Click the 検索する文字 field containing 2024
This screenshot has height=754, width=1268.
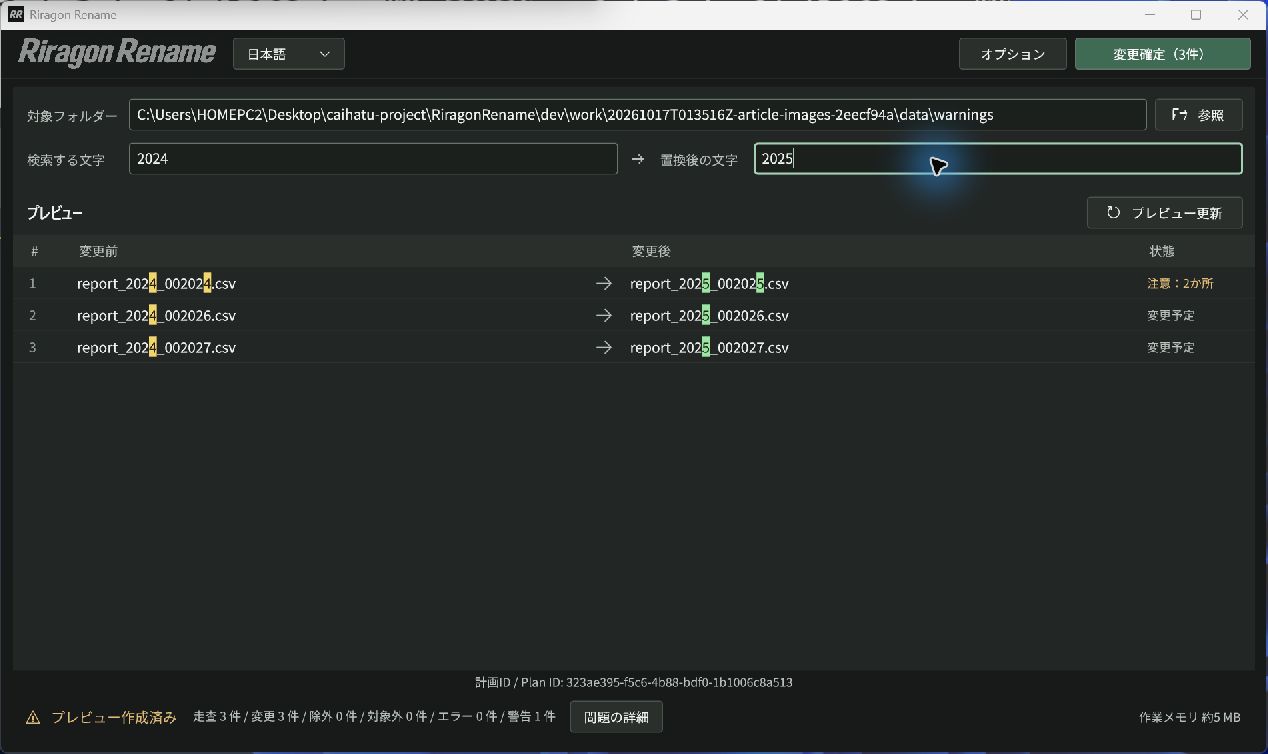click(373, 159)
